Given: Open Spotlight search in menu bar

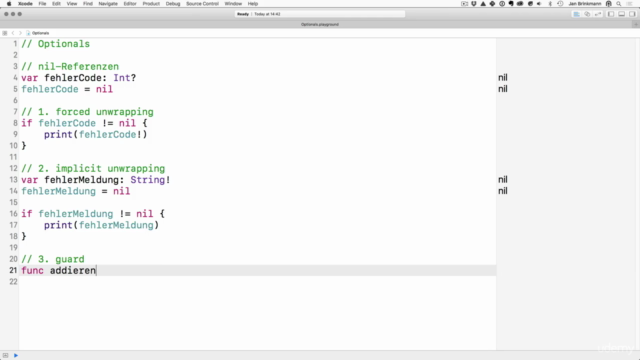Looking at the screenshot, I should click(619, 4).
